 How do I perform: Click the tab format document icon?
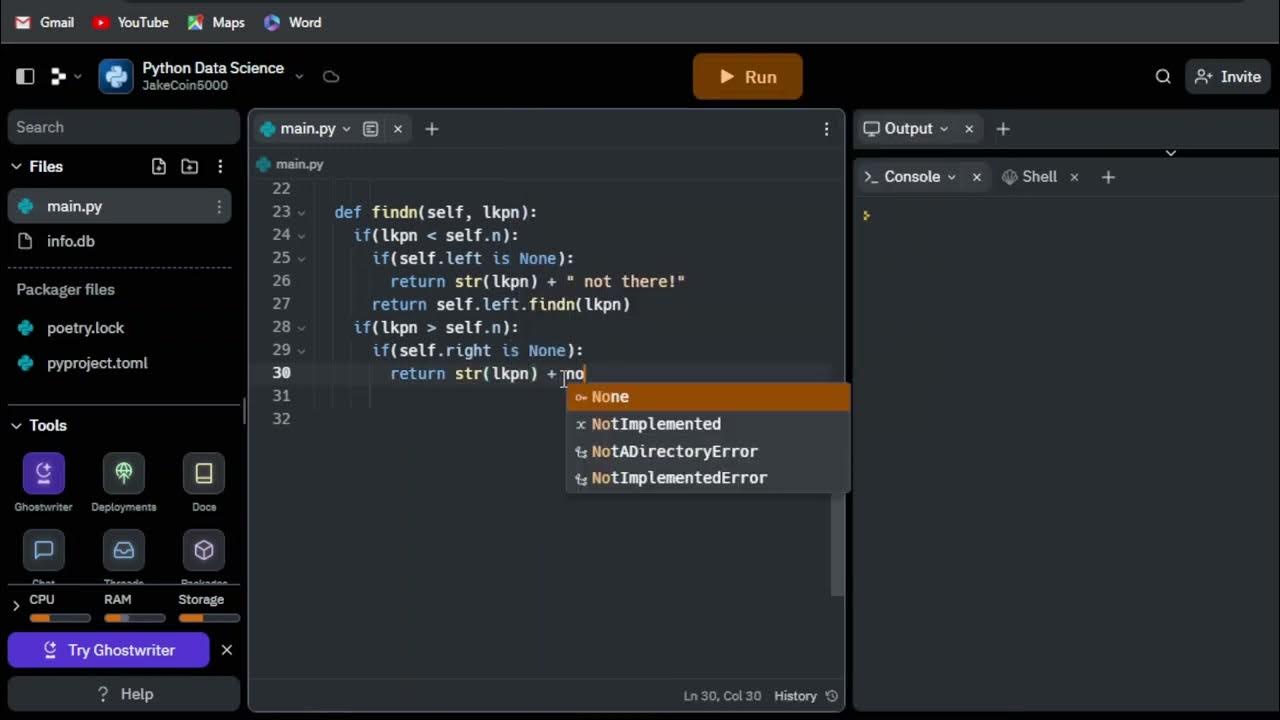pos(370,129)
